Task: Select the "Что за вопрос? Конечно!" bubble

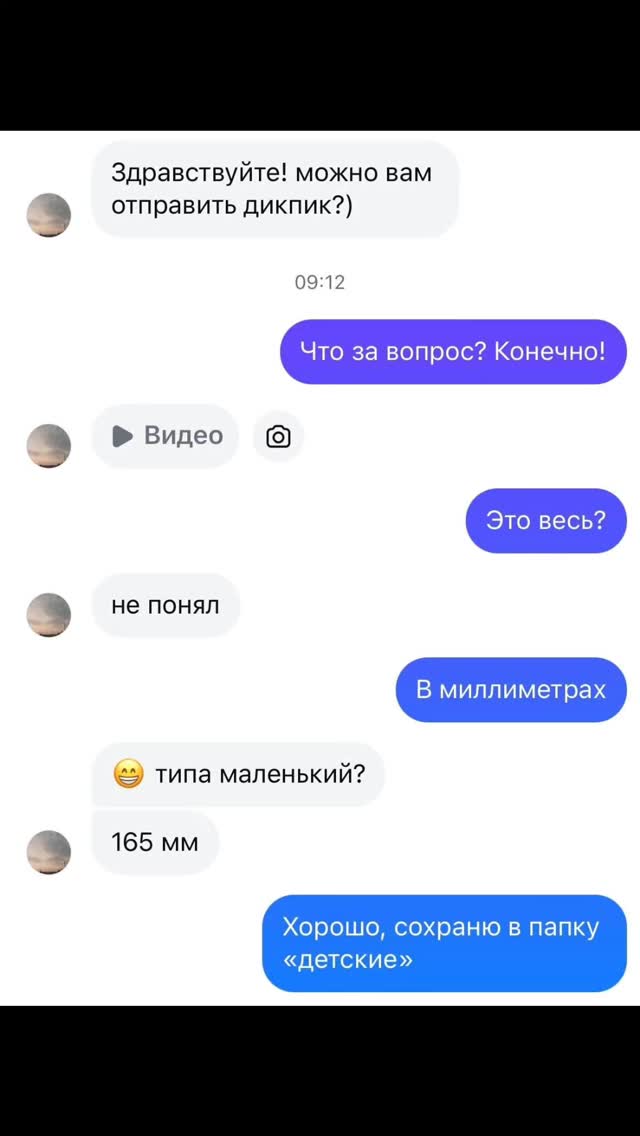Action: [453, 352]
